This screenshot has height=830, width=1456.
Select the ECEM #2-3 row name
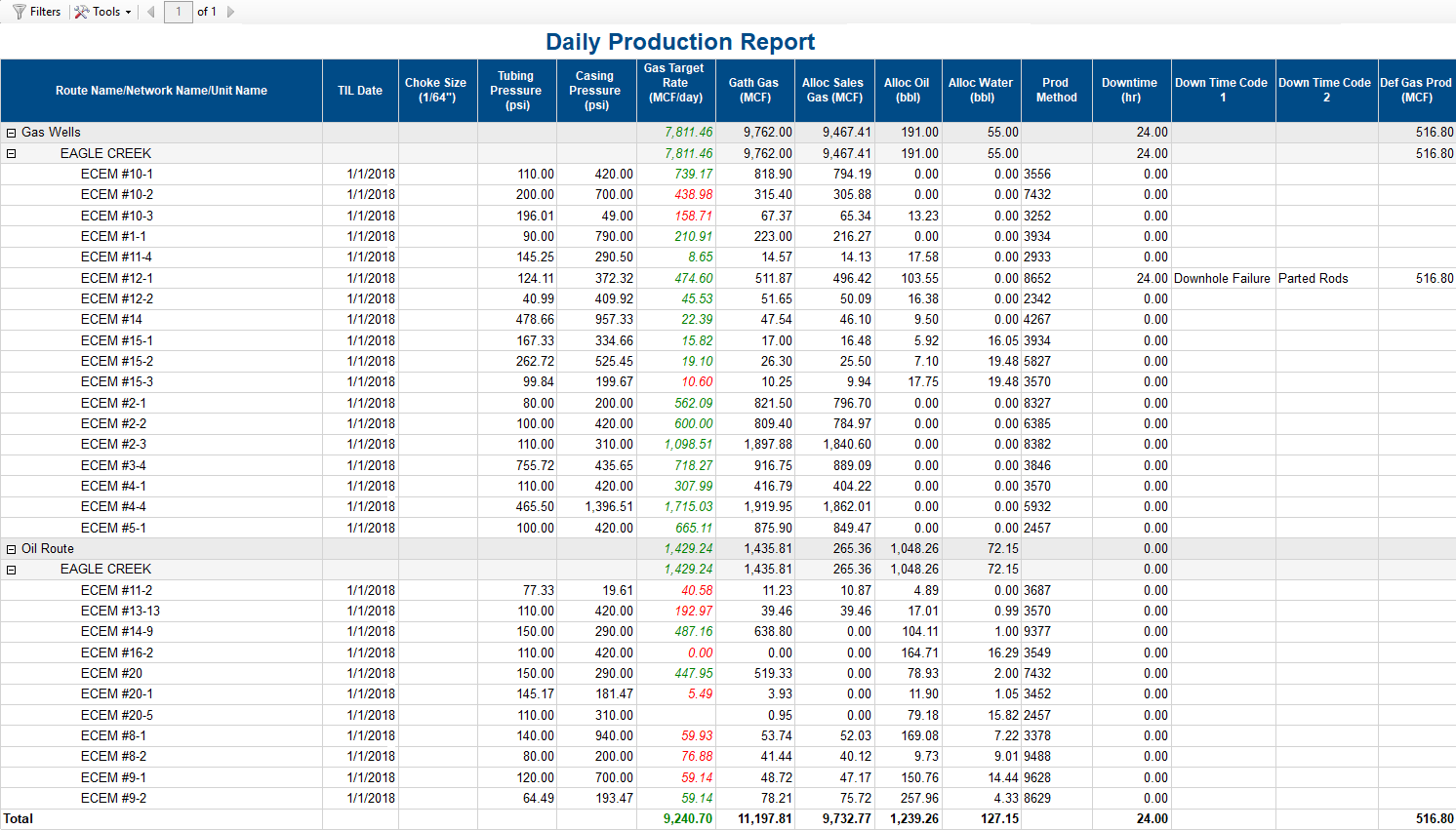point(113,444)
